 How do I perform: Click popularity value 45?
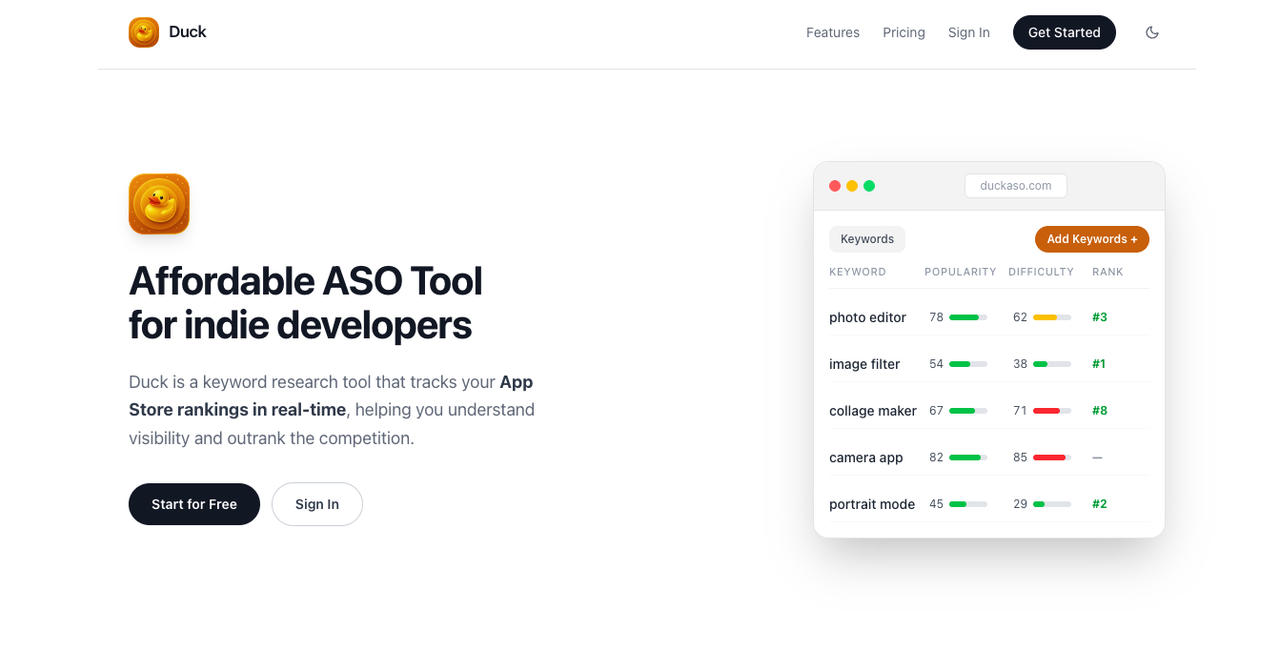[x=936, y=504]
